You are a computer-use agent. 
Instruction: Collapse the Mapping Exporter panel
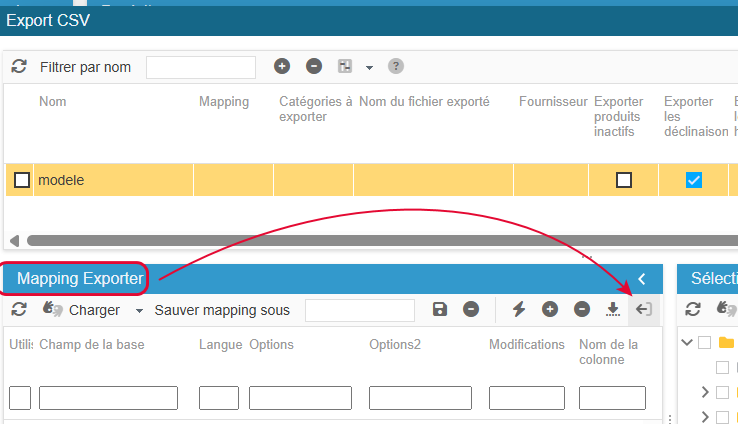point(642,279)
